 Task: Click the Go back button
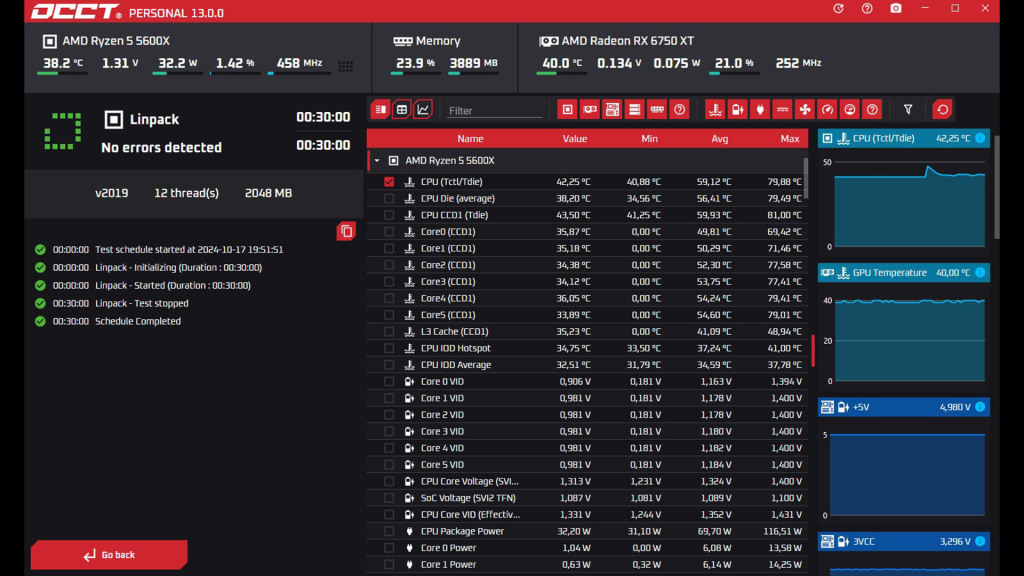109,555
